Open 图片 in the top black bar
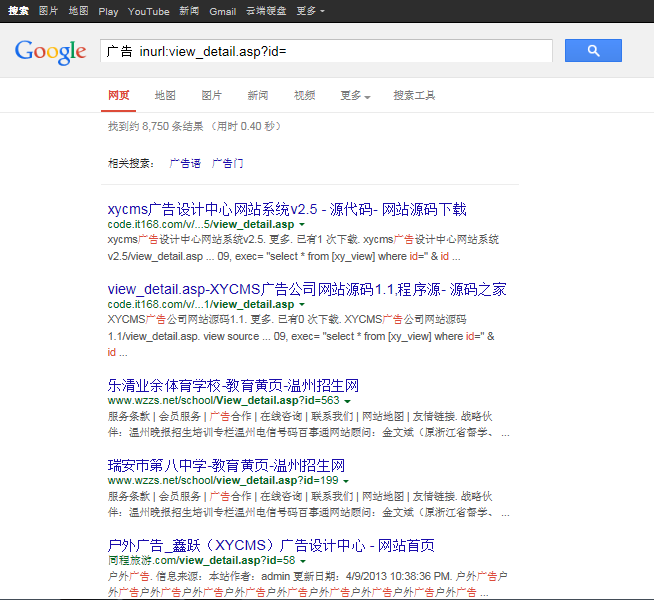The width and height of the screenshot is (654, 600). pyautogui.click(x=48, y=11)
